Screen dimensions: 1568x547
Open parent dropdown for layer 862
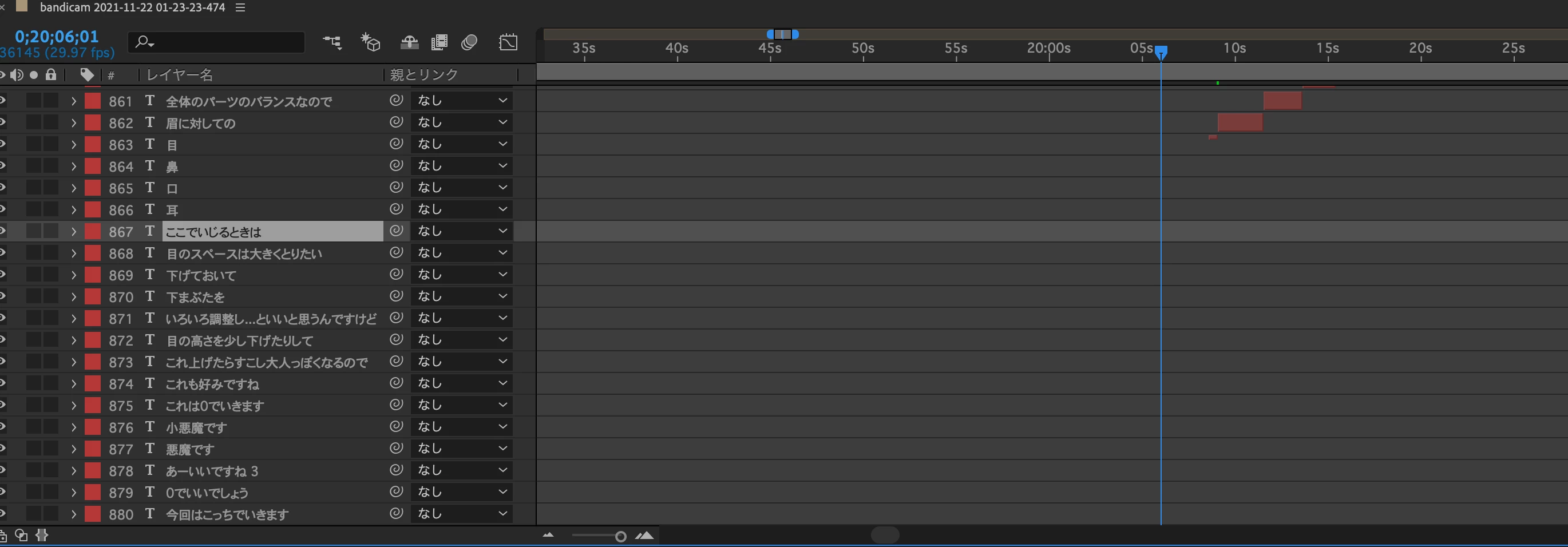(461, 122)
